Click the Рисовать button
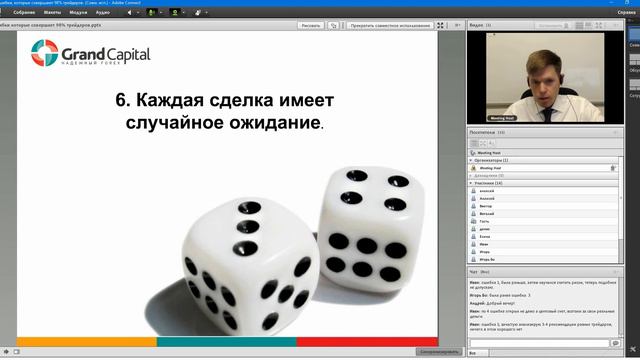 (311, 25)
